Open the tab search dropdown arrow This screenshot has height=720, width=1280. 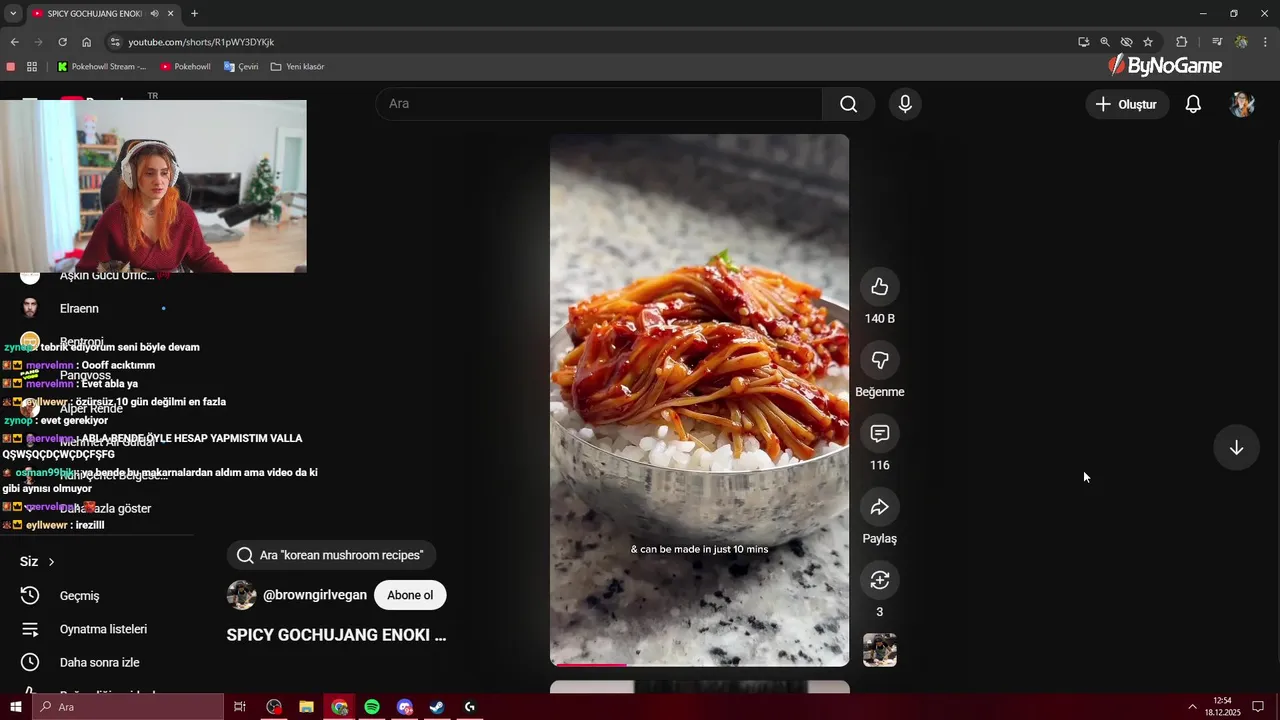coord(13,14)
